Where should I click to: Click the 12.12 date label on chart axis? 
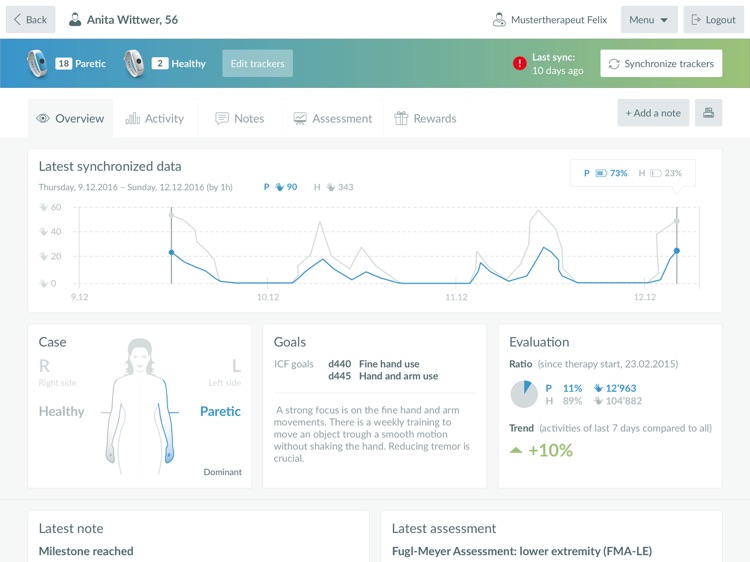tap(645, 297)
